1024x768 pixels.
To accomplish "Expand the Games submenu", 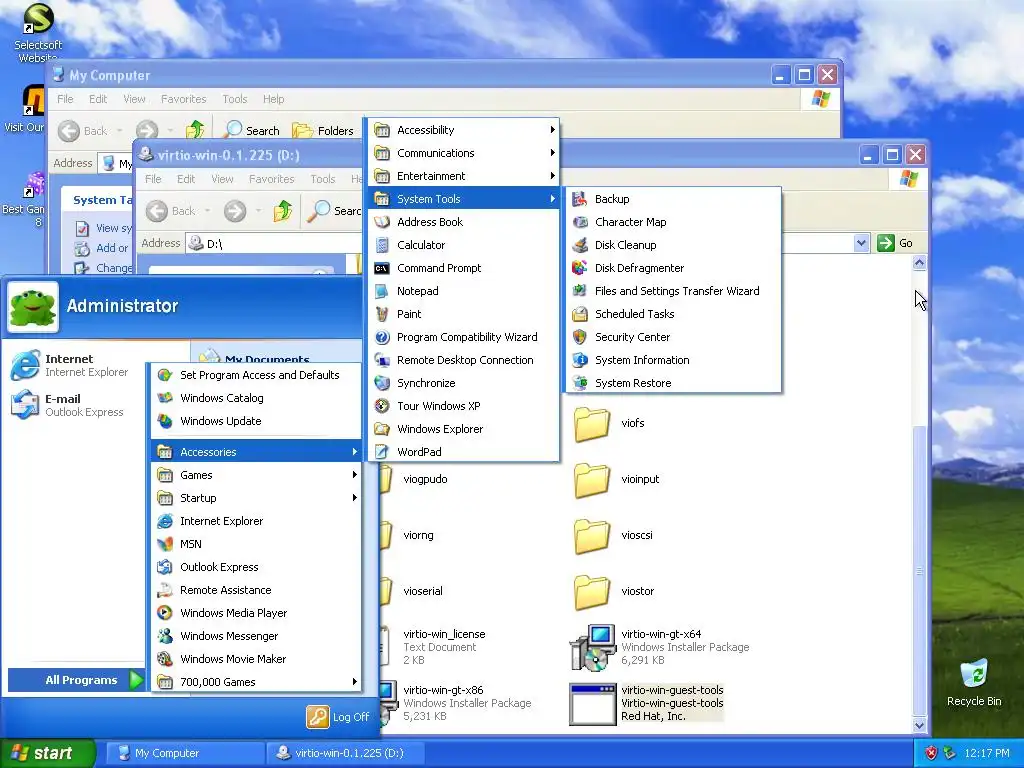I will tap(257, 475).
